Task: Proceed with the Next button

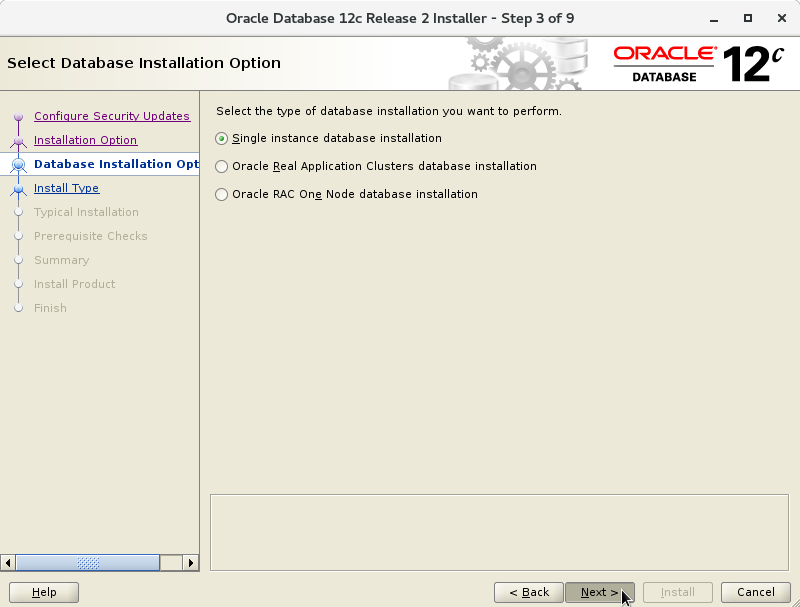Action: tap(599, 592)
